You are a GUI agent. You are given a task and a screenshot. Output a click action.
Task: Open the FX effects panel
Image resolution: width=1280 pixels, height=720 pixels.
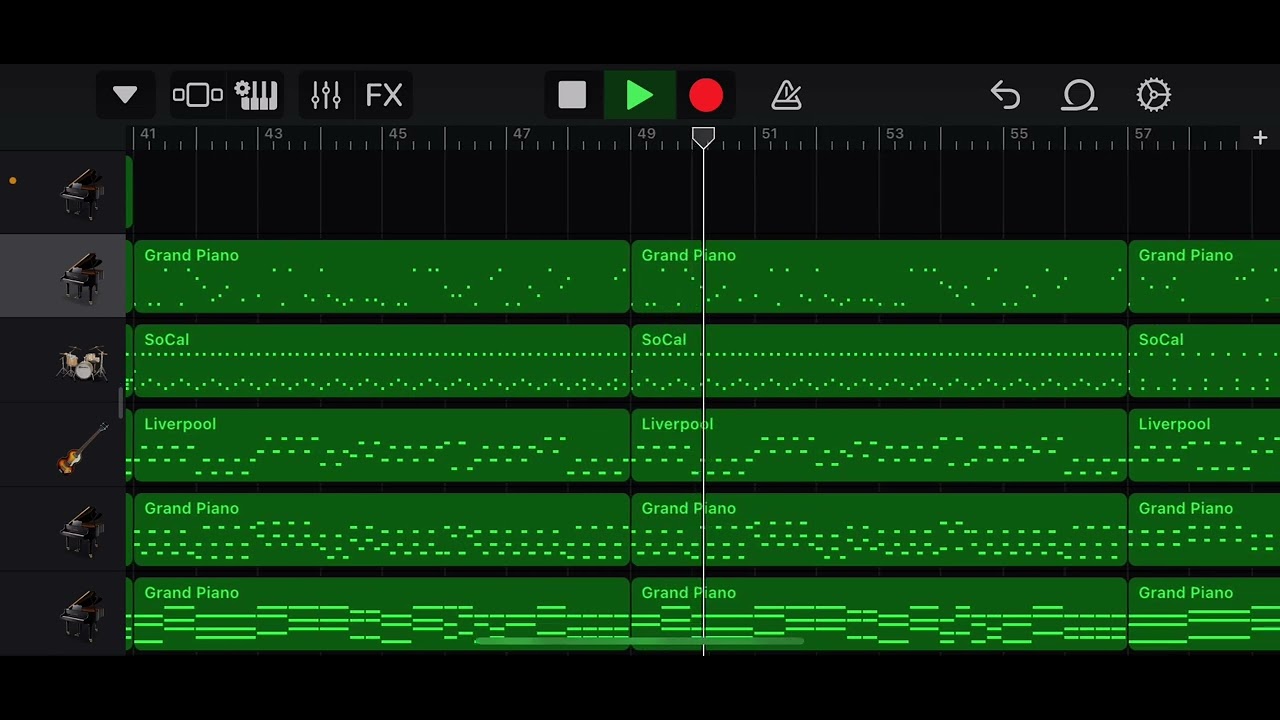384,95
